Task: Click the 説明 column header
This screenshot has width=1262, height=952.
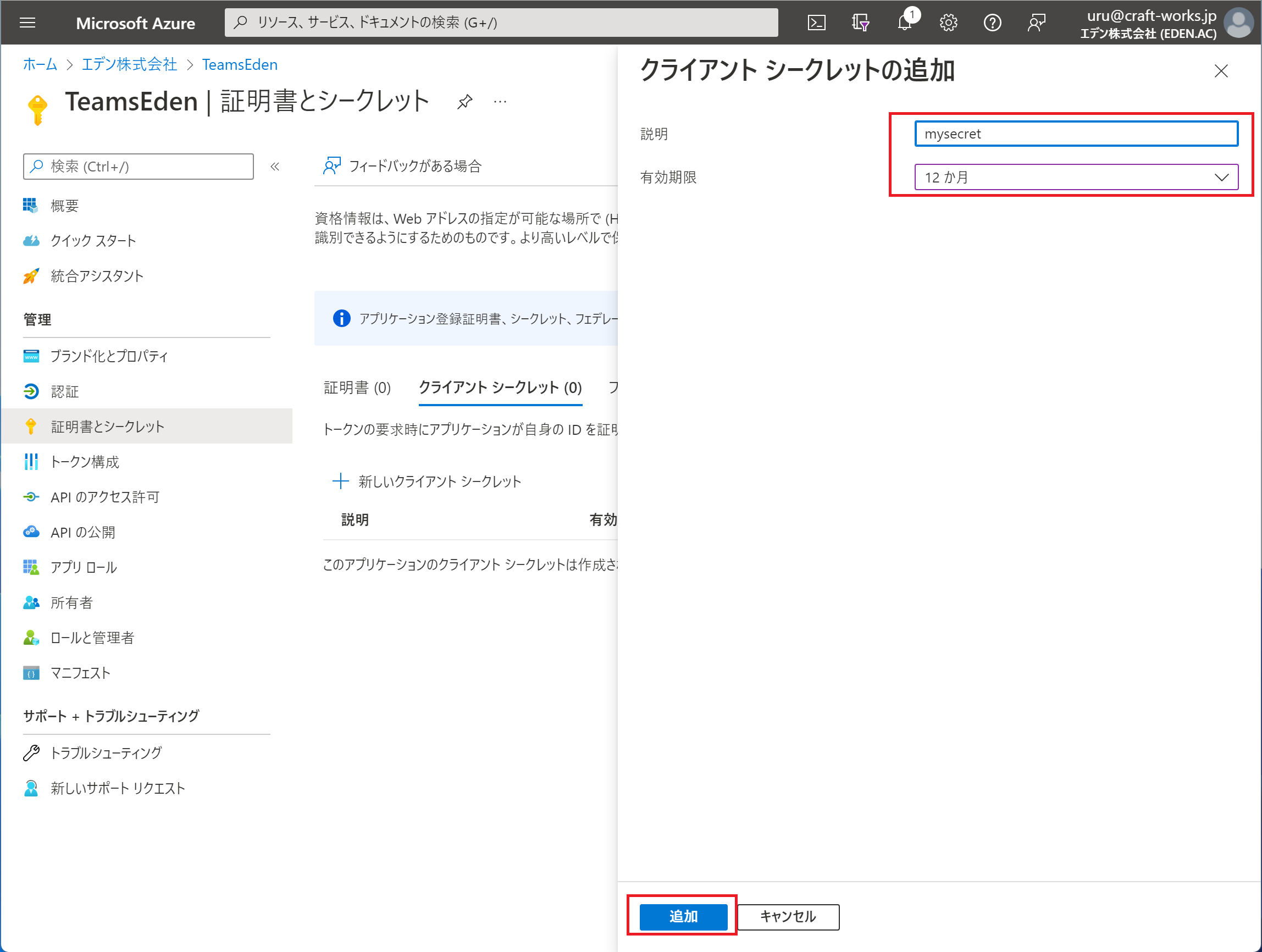Action: (355, 520)
